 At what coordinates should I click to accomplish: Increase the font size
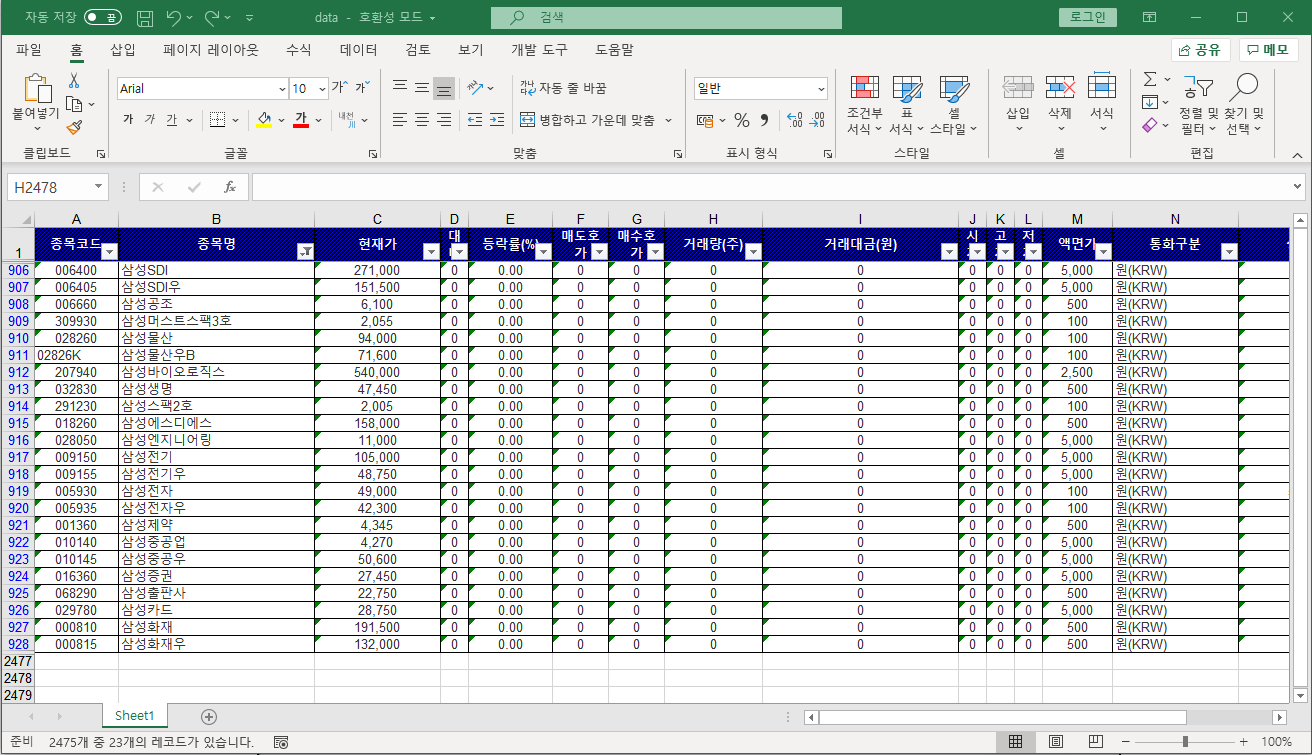point(339,88)
